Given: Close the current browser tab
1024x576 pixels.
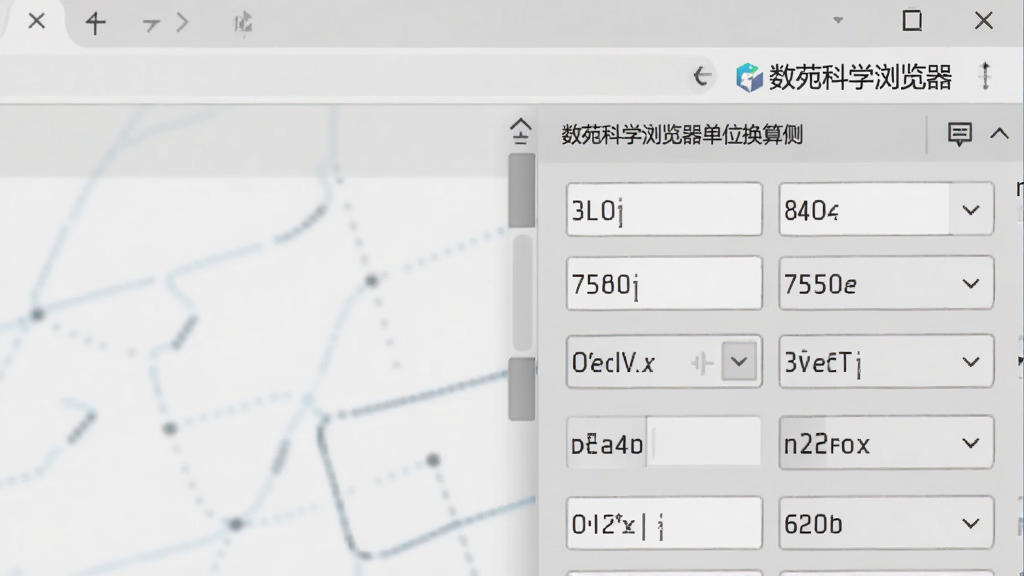Looking at the screenshot, I should [x=37, y=22].
